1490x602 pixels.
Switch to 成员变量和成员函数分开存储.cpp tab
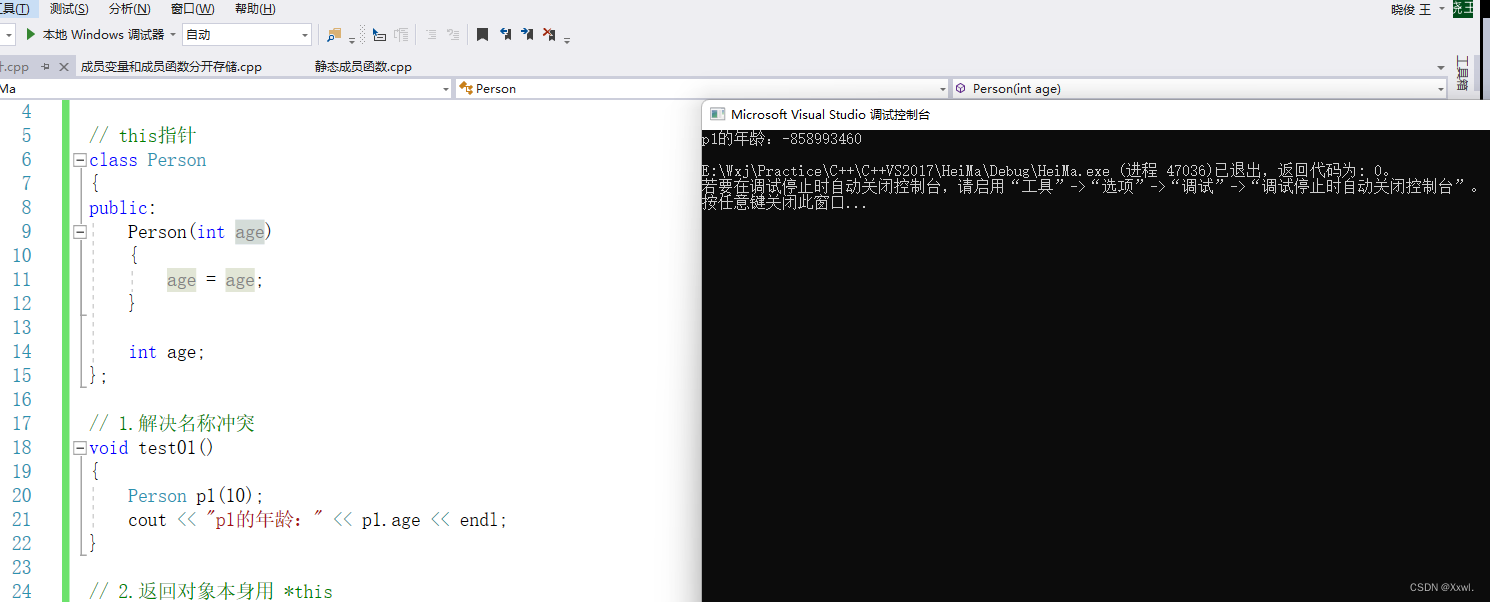(x=171, y=67)
